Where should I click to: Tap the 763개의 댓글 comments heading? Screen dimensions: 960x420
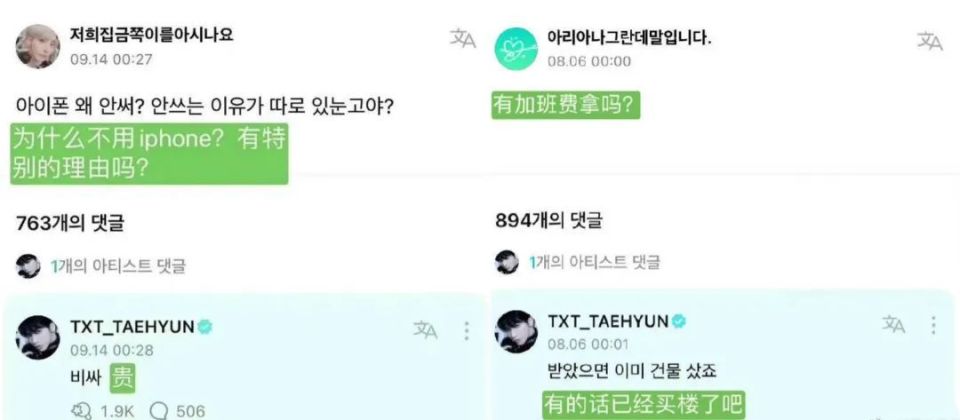tap(69, 223)
